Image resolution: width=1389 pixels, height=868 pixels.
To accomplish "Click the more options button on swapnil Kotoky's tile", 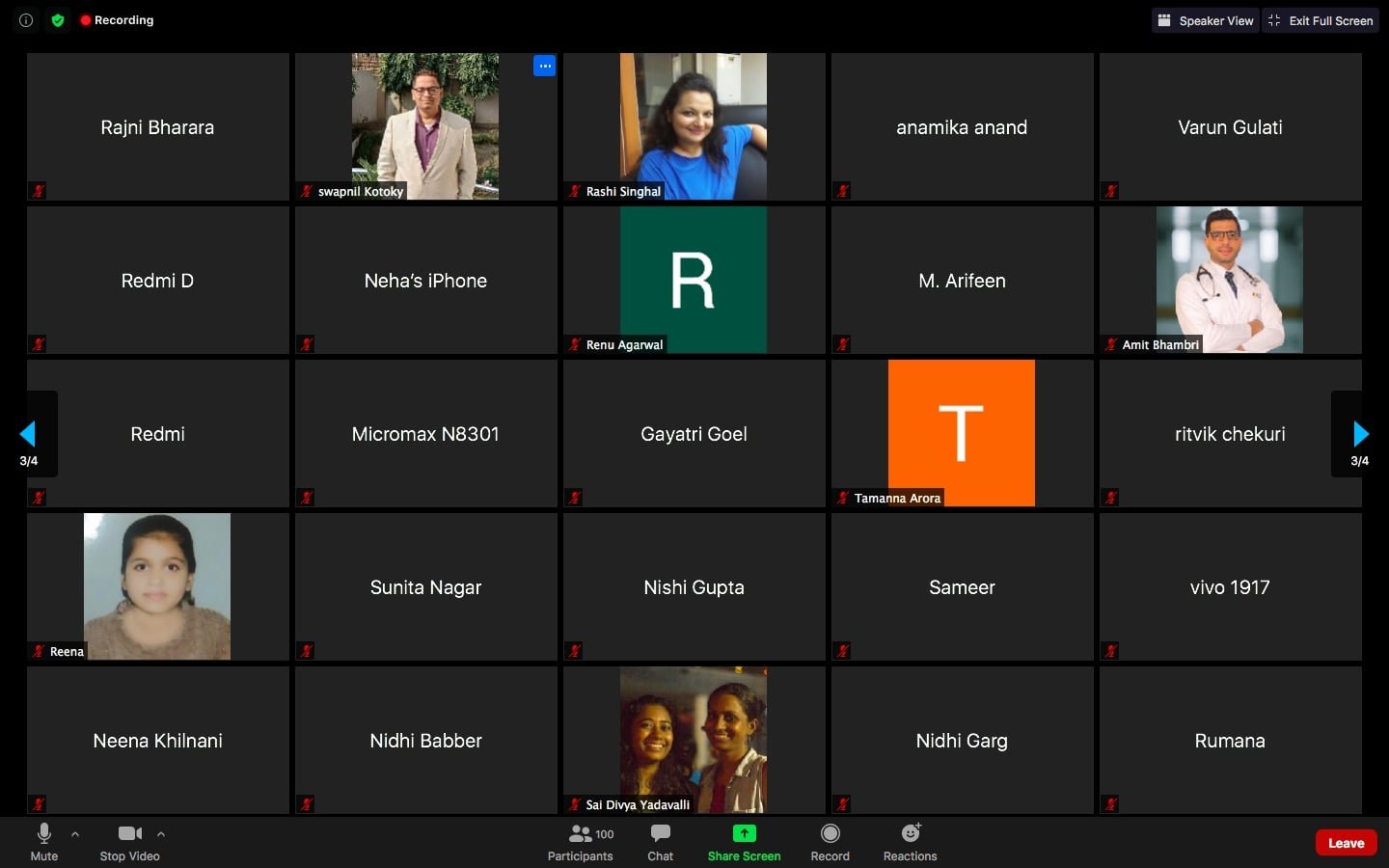I will tap(545, 66).
